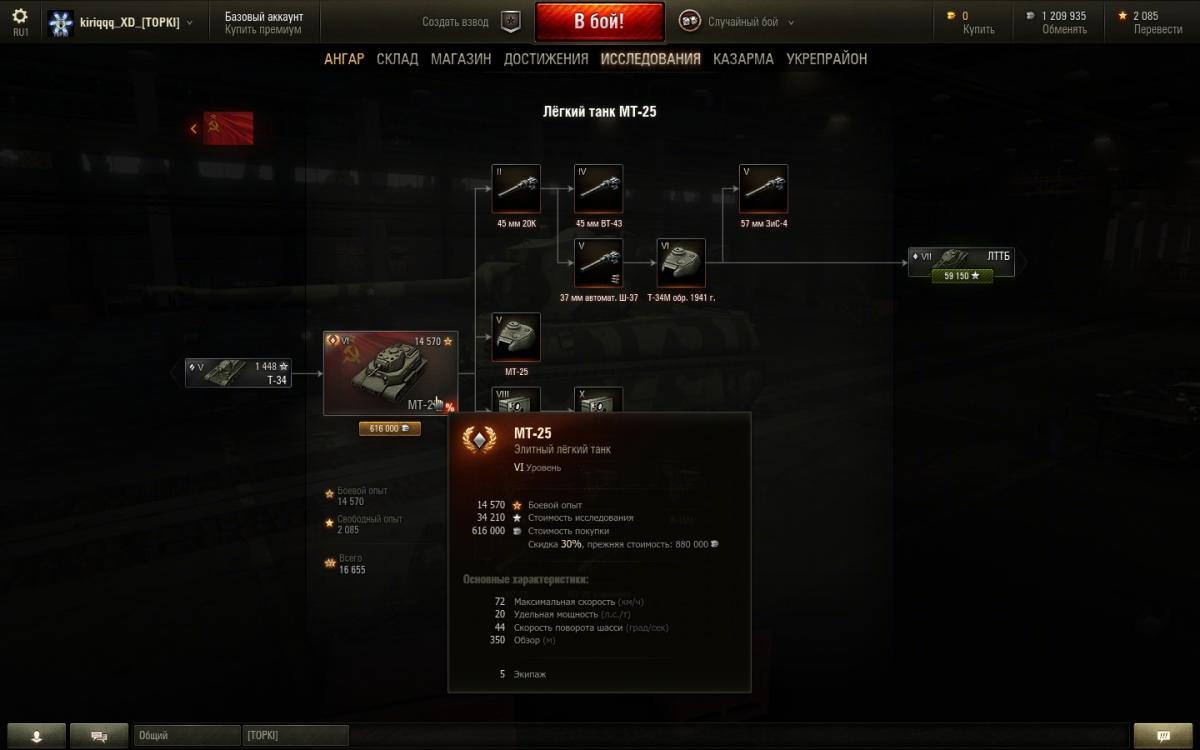Open the Общий chat channel tab
The image size is (1200, 750).
pos(187,736)
